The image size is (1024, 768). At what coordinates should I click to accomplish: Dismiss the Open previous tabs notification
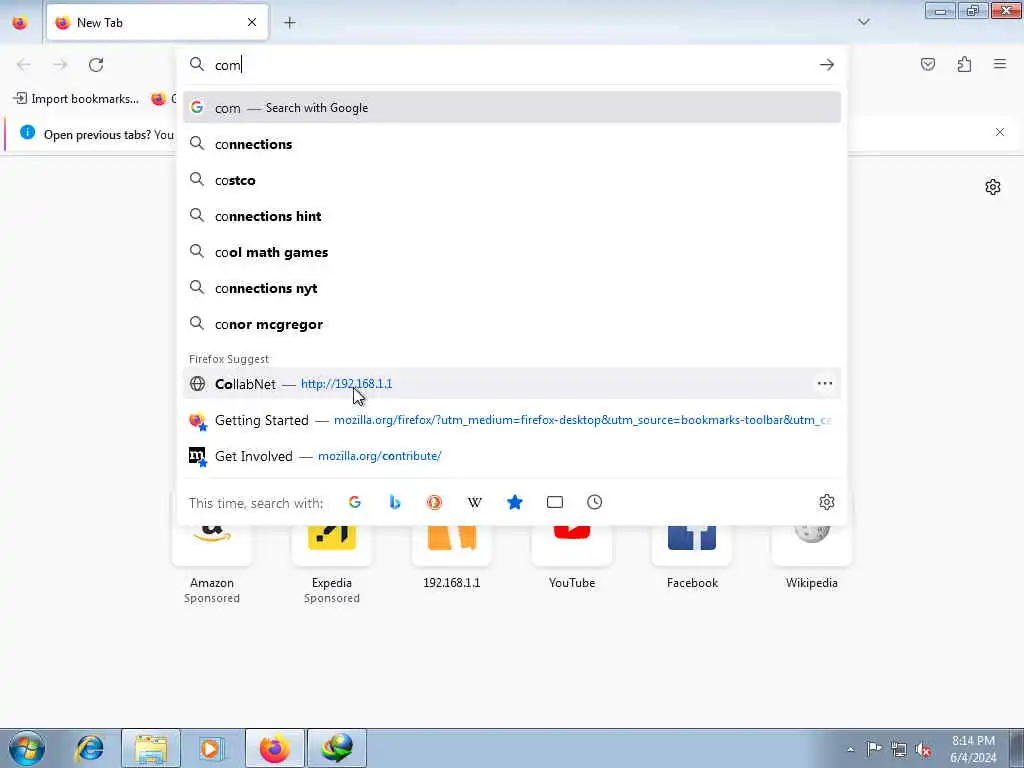pyautogui.click(x=1000, y=133)
